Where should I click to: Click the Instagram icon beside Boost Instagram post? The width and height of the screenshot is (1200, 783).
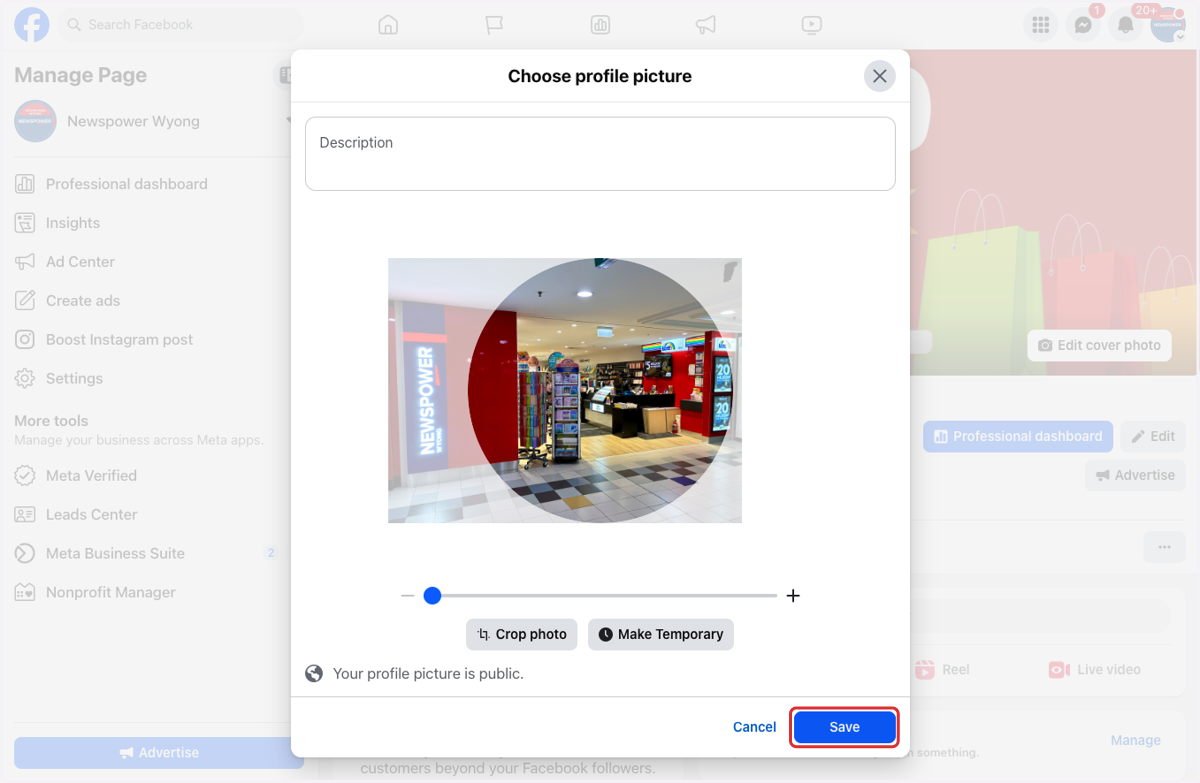point(25,340)
